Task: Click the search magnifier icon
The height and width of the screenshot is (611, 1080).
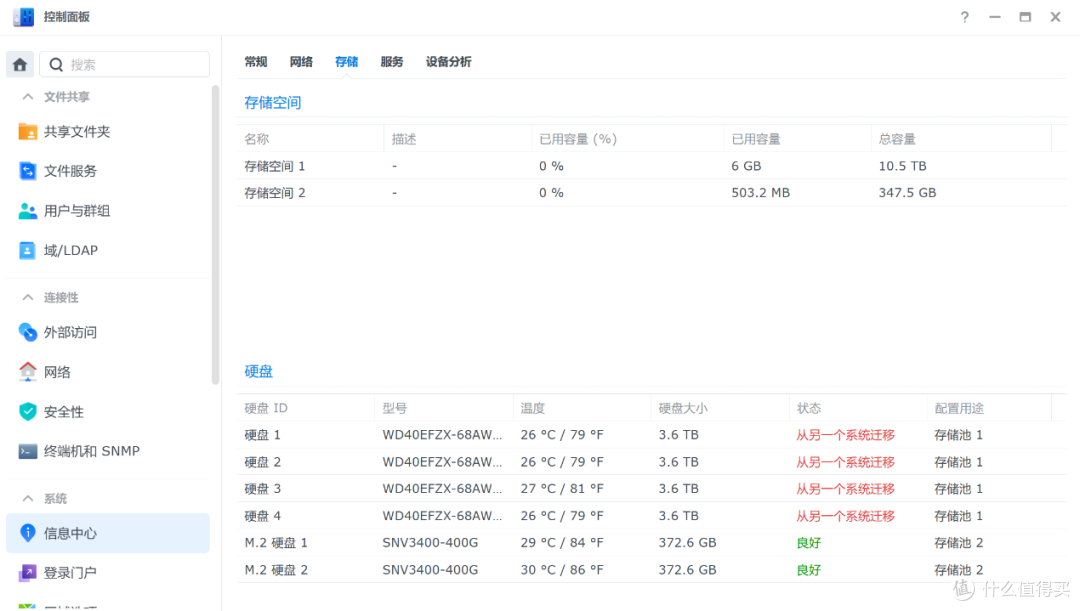Action: point(56,65)
